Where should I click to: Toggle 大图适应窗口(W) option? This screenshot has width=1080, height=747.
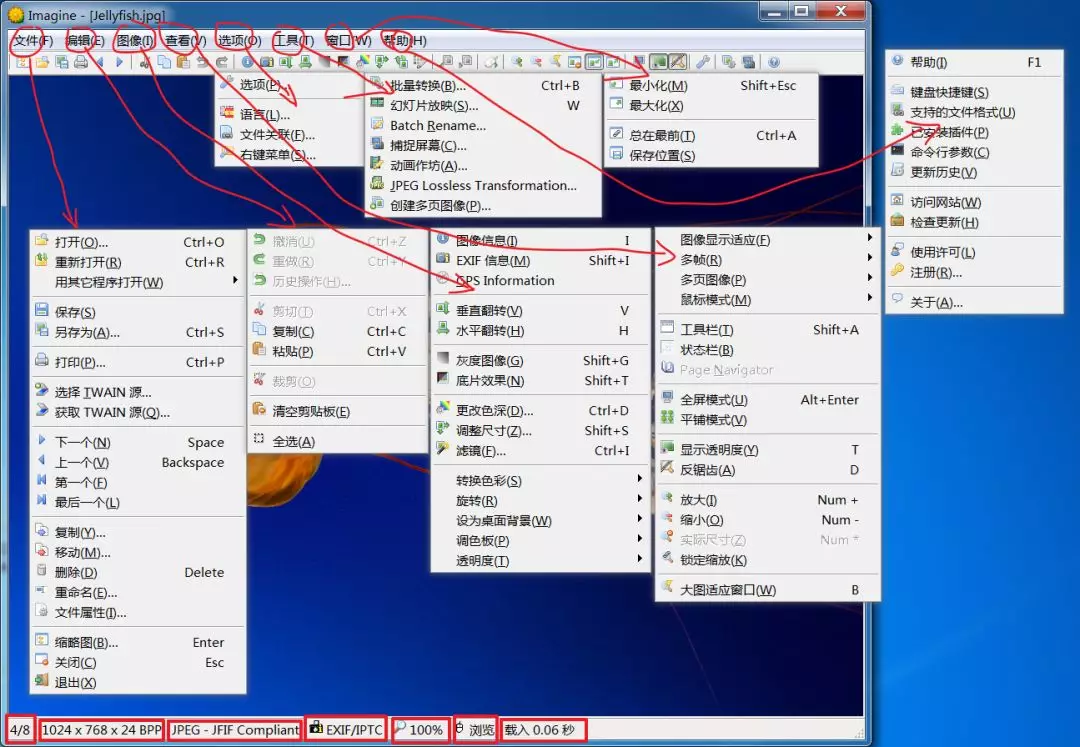[x=767, y=590]
